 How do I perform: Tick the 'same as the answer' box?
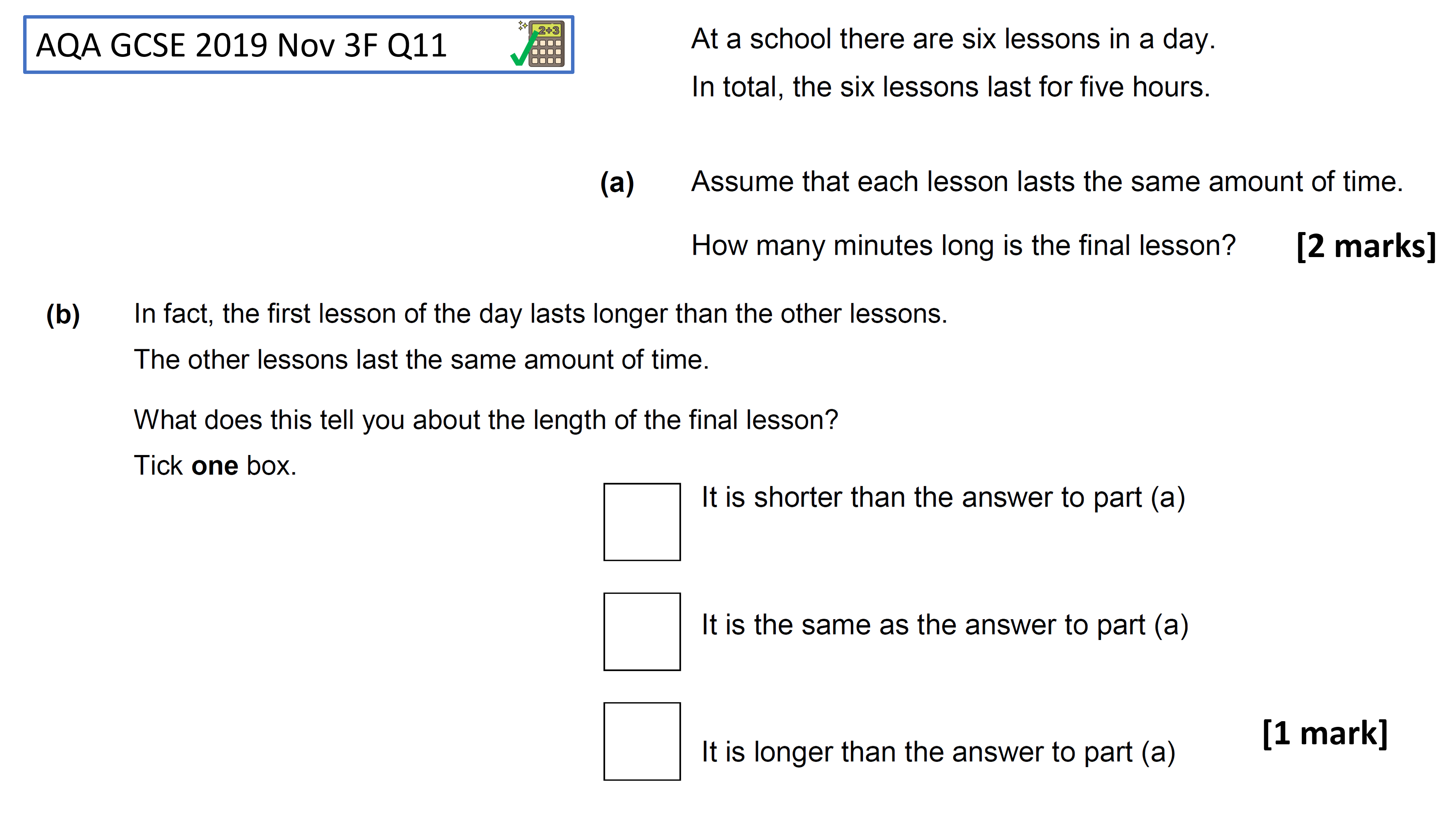coord(642,631)
